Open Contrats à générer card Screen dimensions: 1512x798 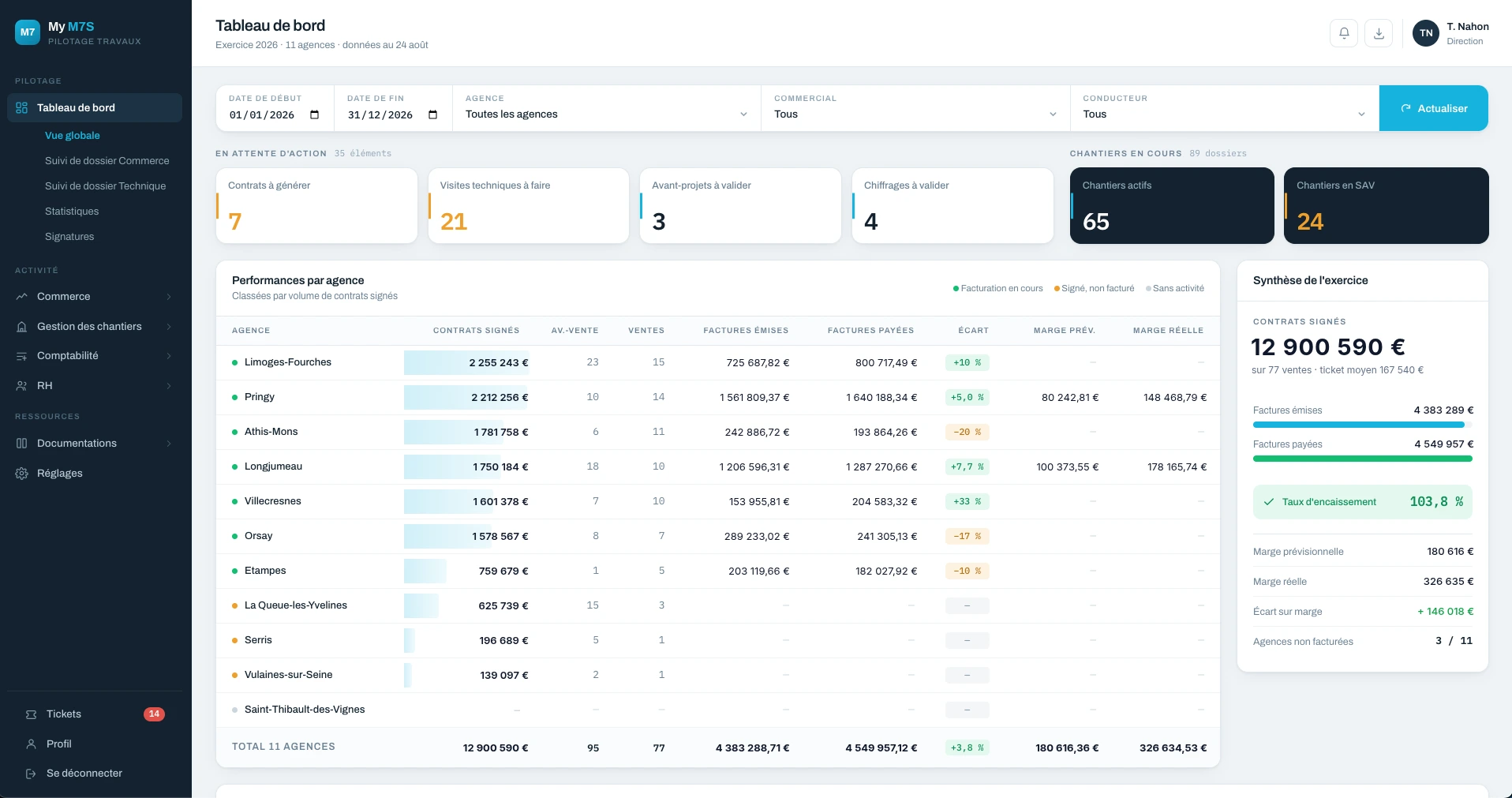[x=316, y=205]
